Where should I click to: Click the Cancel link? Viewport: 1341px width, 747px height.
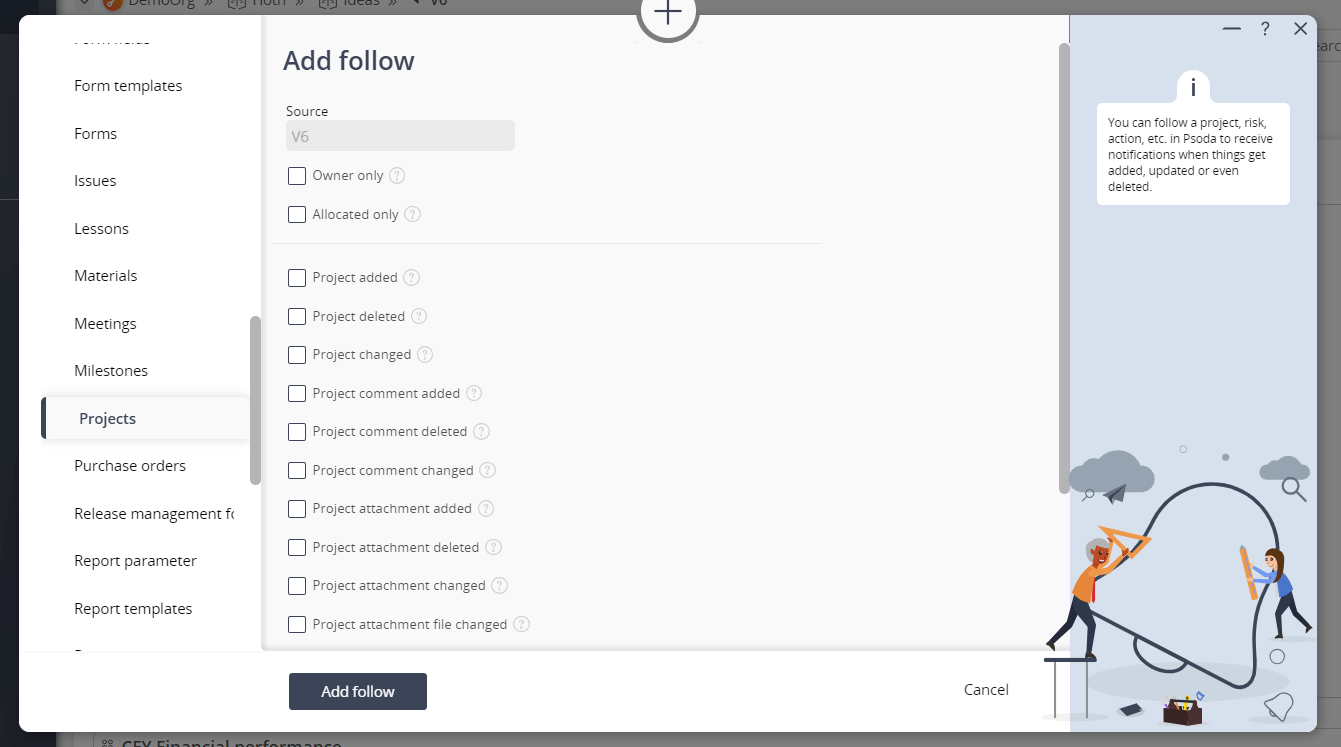point(986,690)
